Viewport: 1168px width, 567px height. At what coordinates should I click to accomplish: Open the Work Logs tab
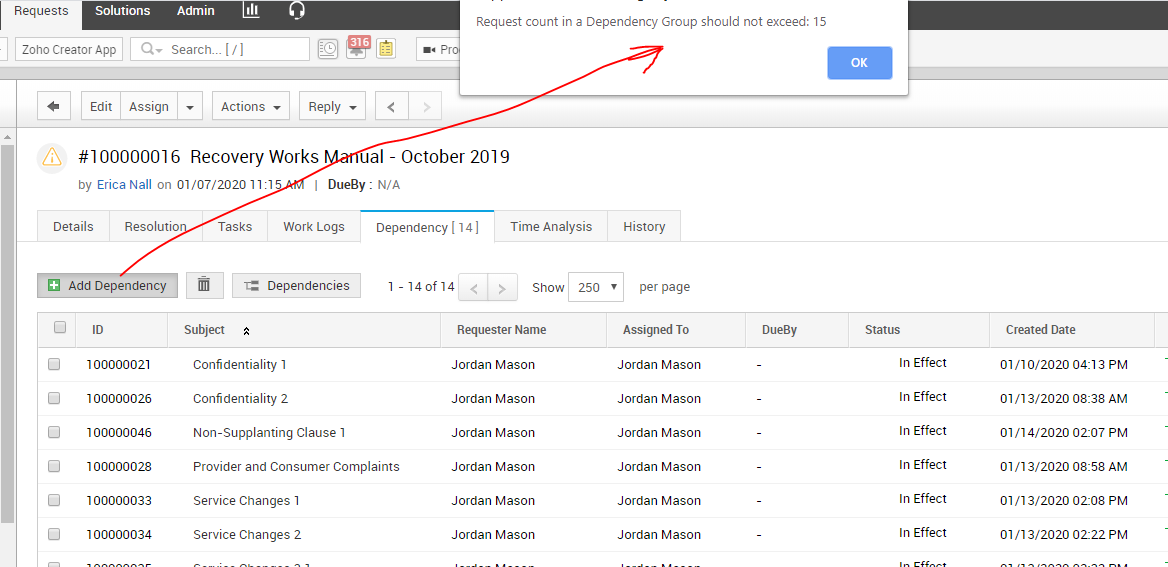[314, 227]
